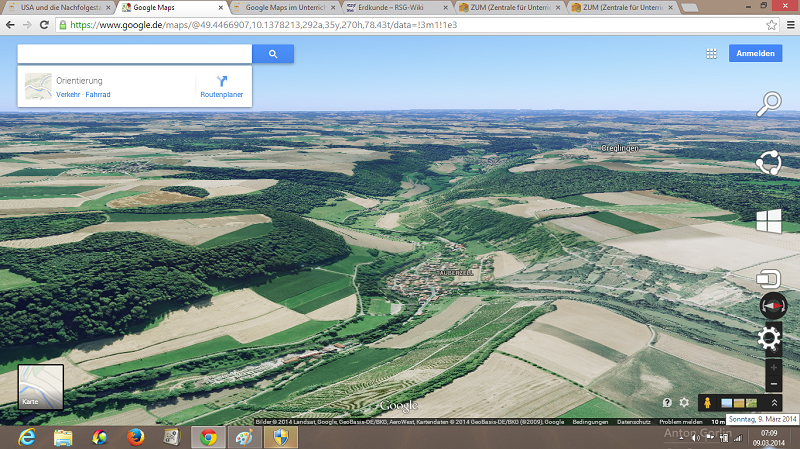
Task: Click the browser forward arrow
Action: [x=27, y=24]
